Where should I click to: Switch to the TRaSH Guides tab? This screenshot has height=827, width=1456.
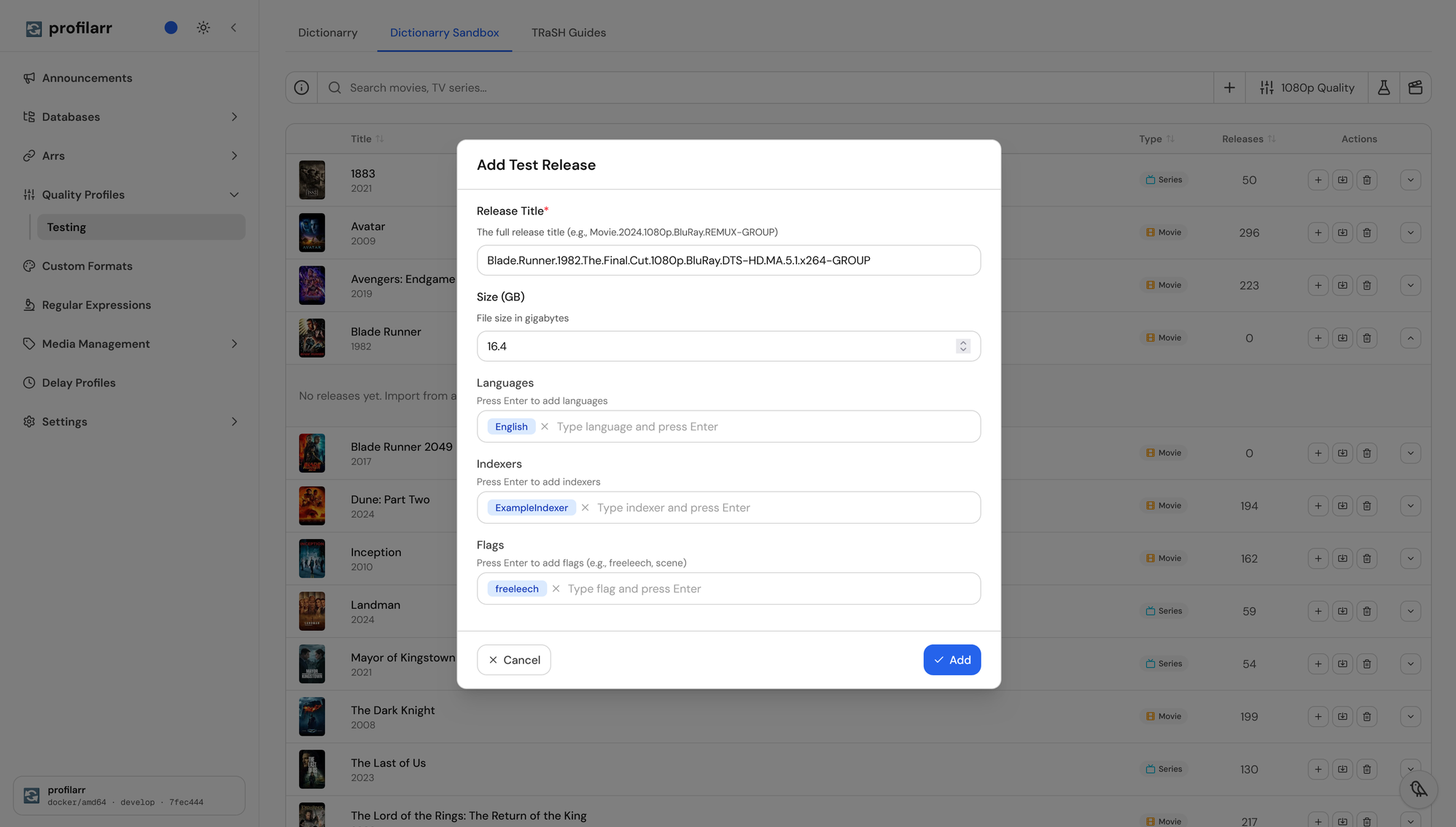[x=569, y=33]
